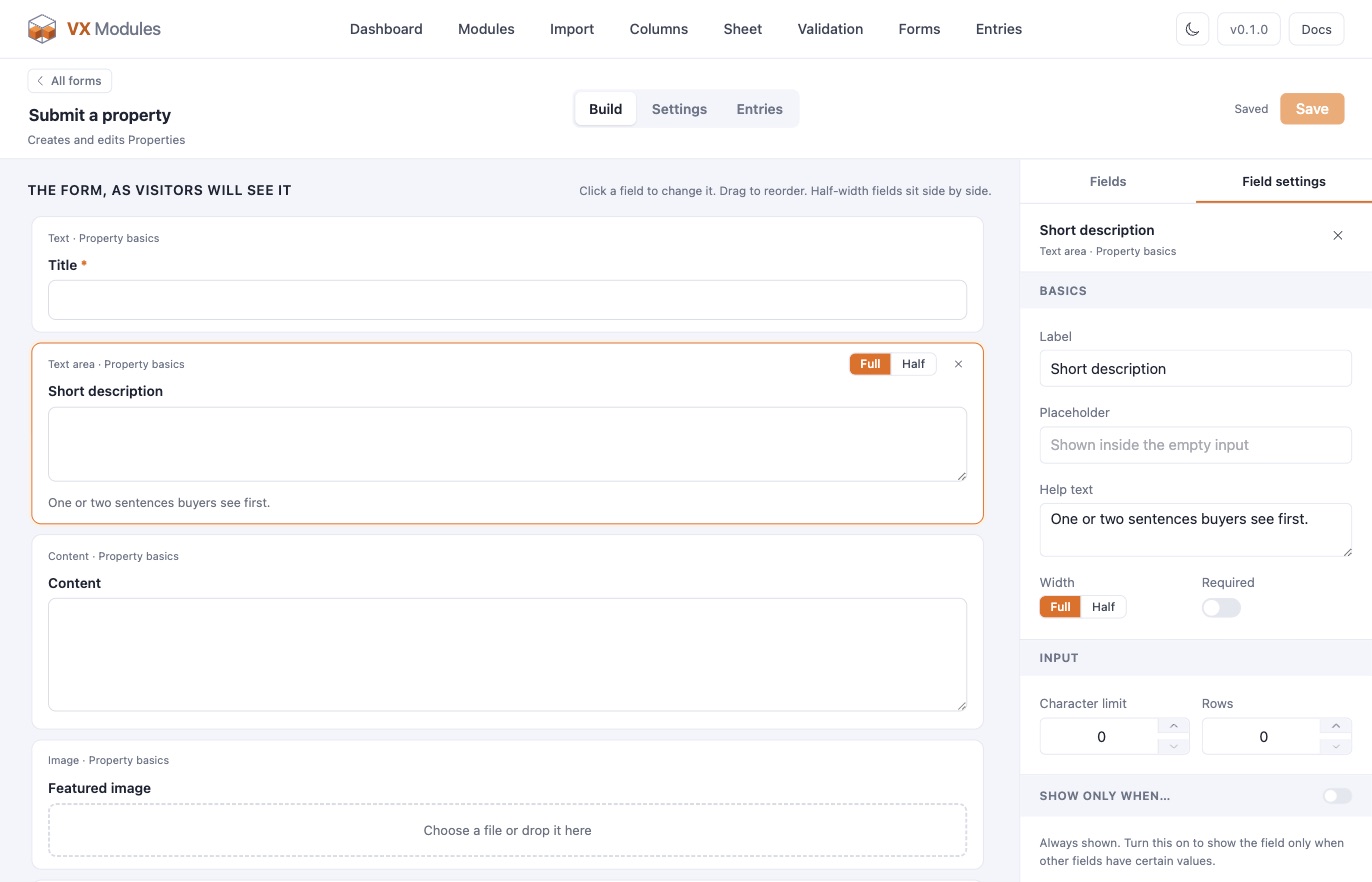Decrease the Character limit value
The width and height of the screenshot is (1372, 882).
tap(1173, 746)
